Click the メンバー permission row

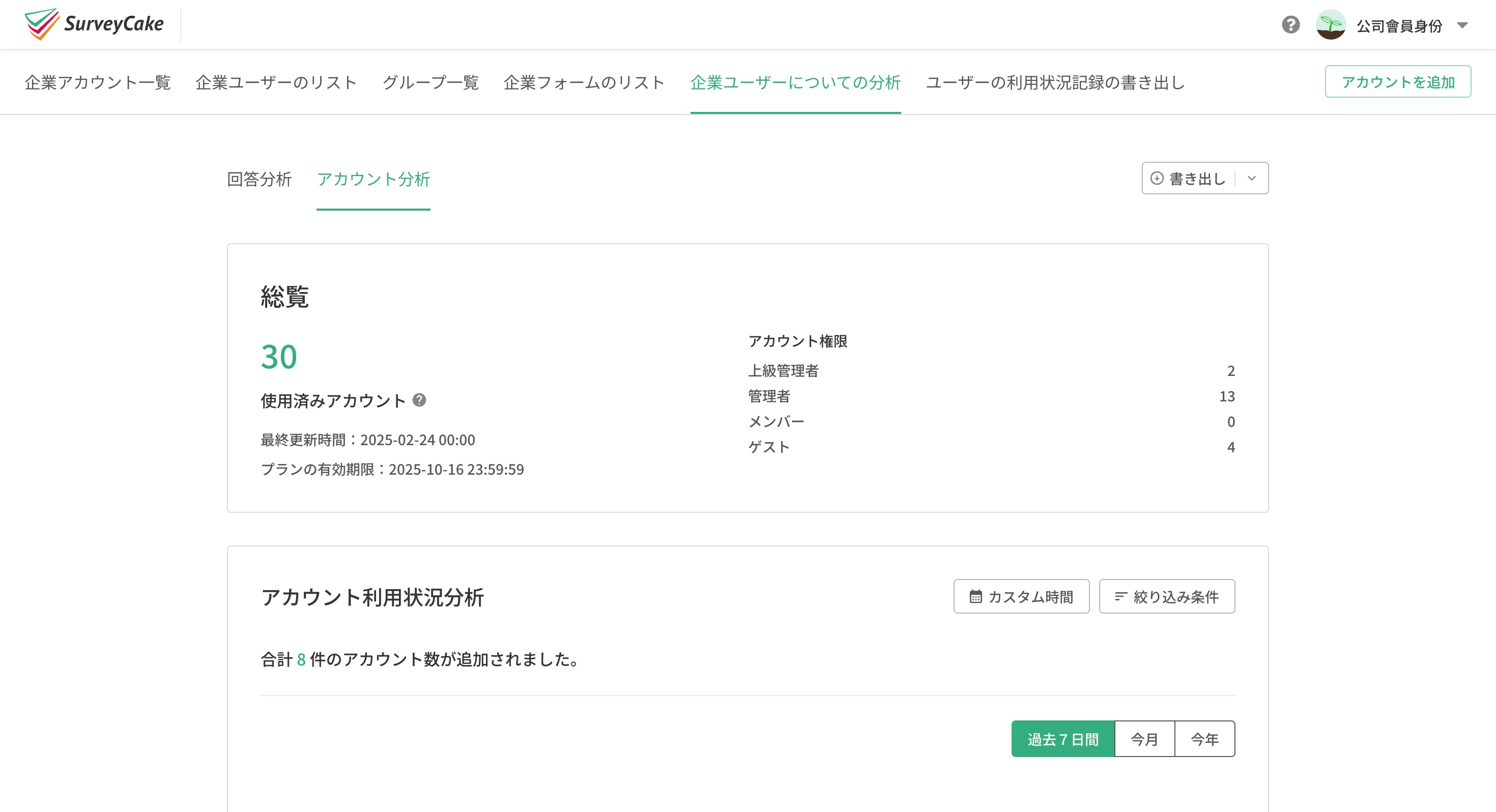(991, 422)
